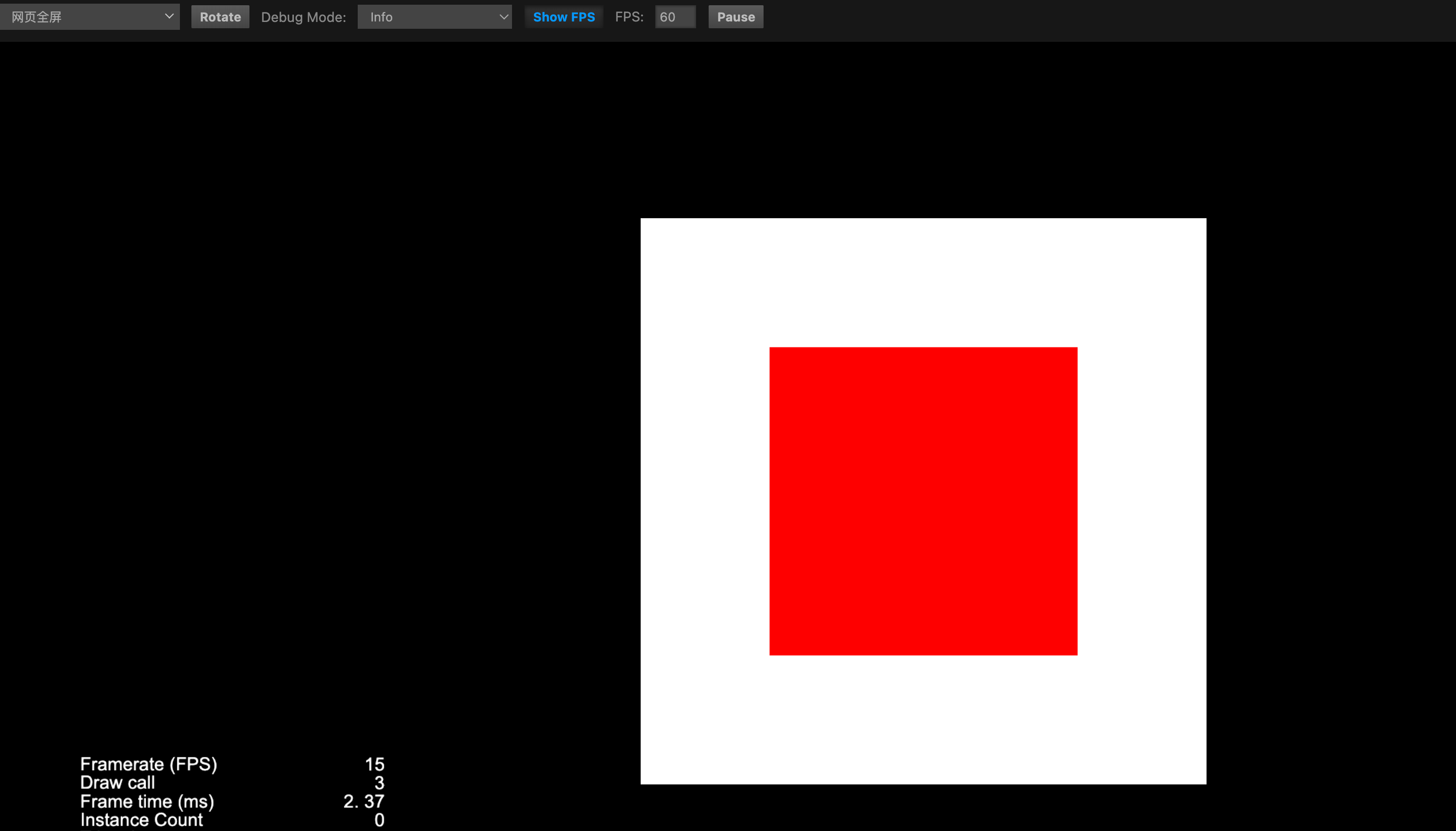The height and width of the screenshot is (831, 1456).
Task: Click the red square in the canvas
Action: click(x=923, y=501)
